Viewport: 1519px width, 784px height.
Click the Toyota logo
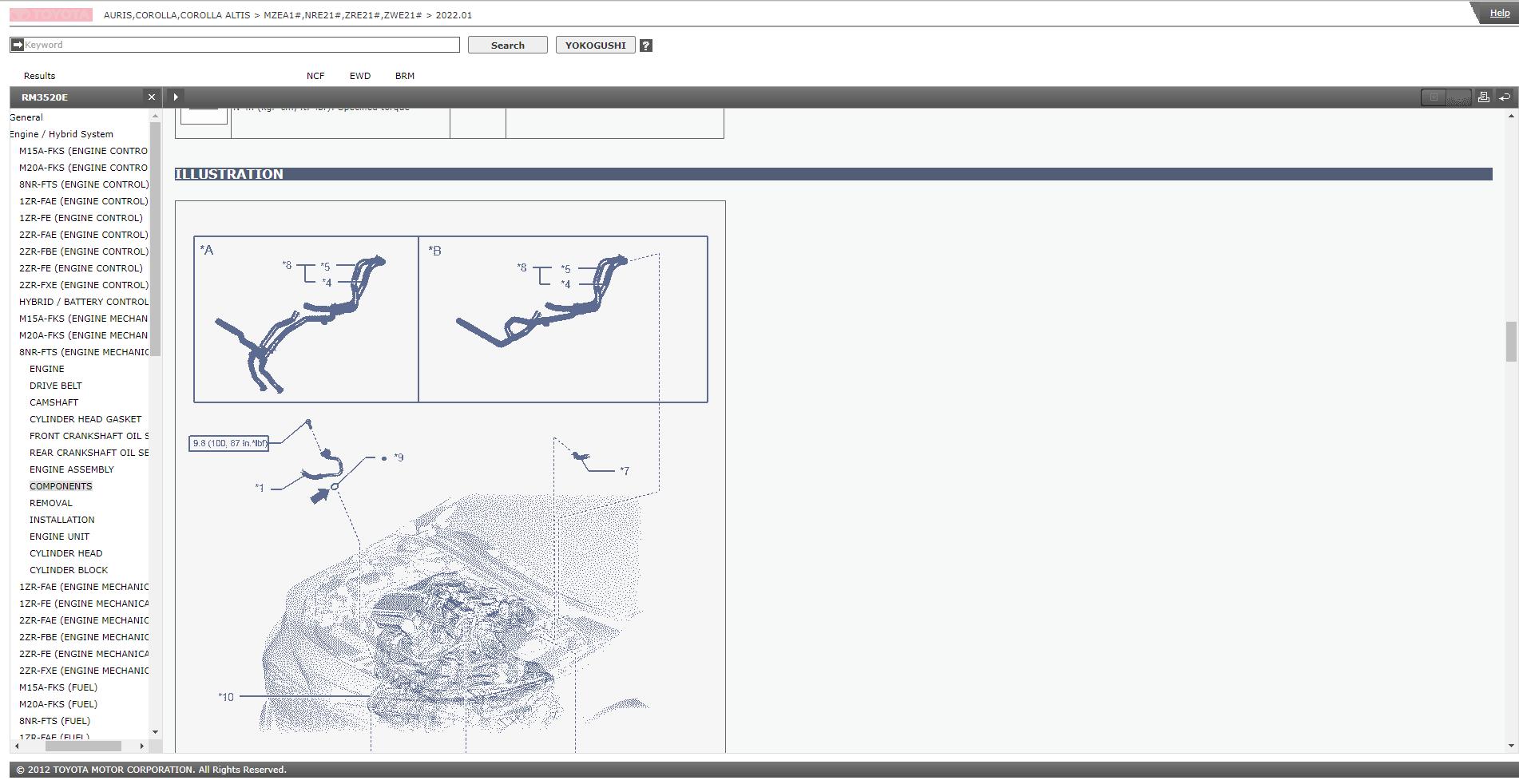coord(51,14)
